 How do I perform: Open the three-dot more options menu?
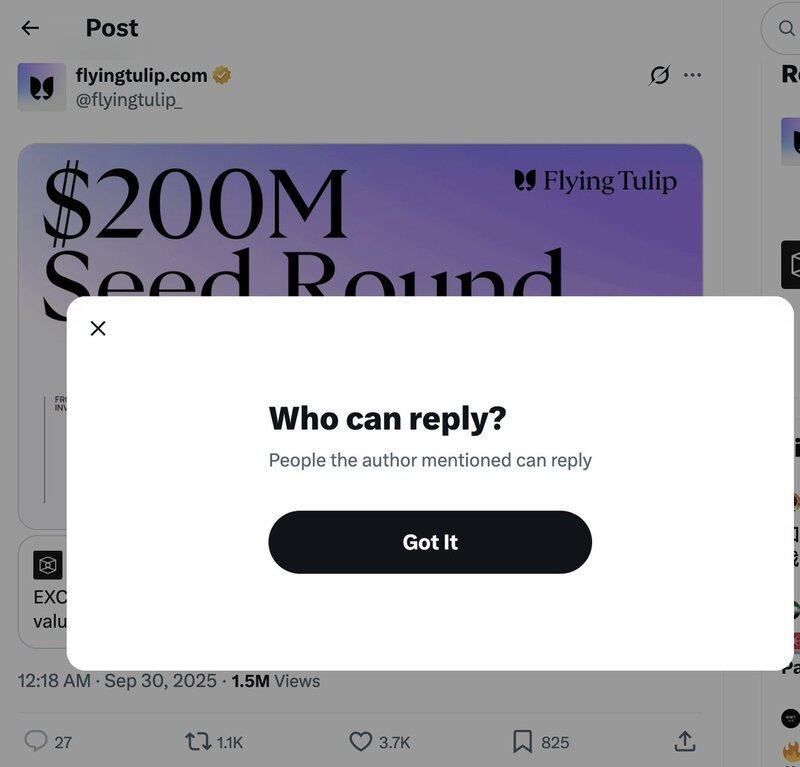pos(692,75)
